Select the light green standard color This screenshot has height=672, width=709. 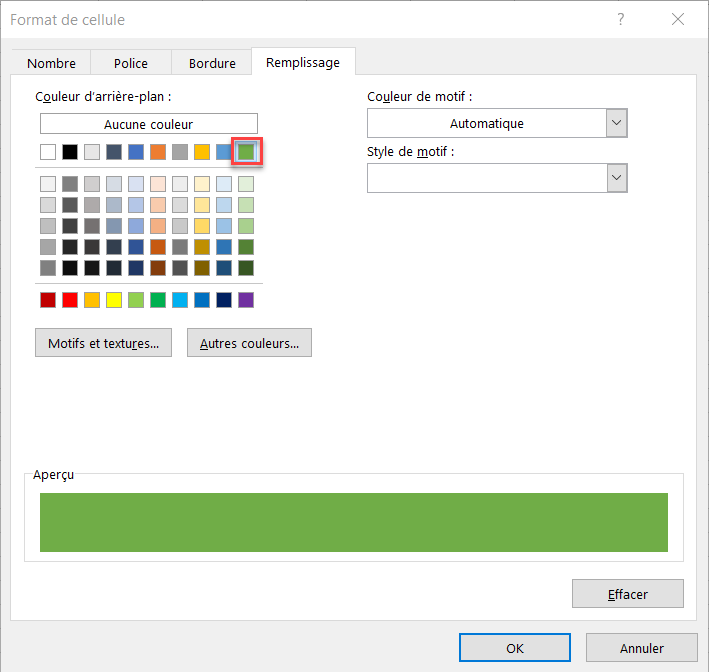coord(136,300)
